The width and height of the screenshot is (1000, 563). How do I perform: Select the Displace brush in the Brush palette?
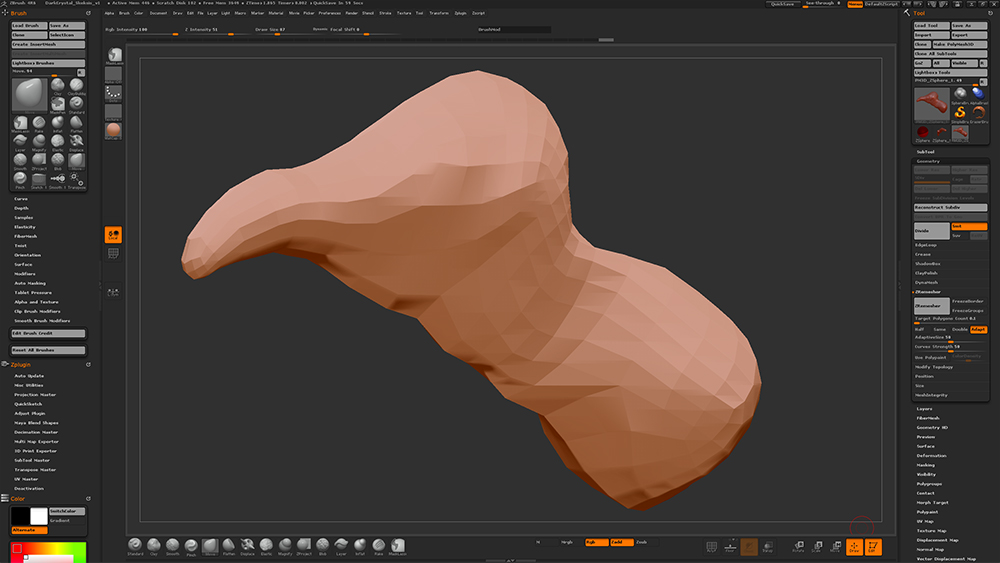77,142
